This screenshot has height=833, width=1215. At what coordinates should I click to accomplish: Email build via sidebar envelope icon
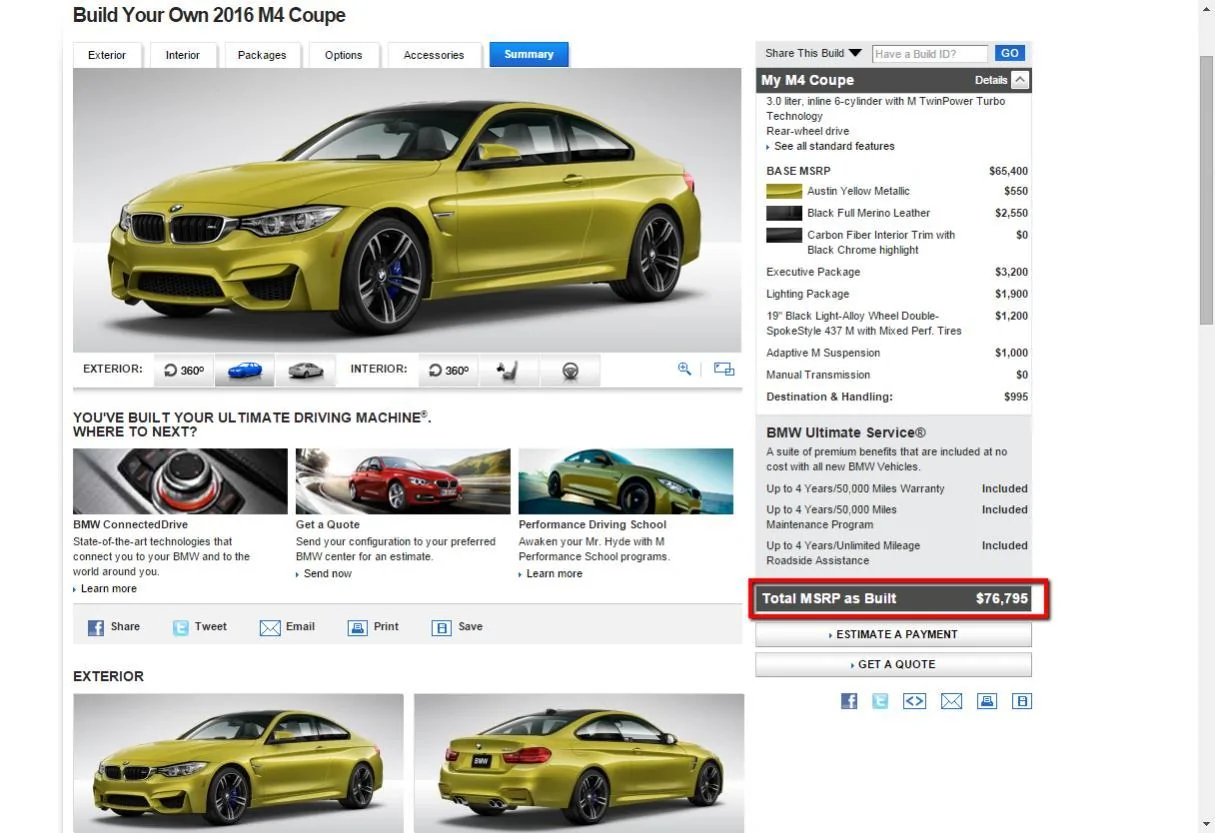(x=951, y=701)
